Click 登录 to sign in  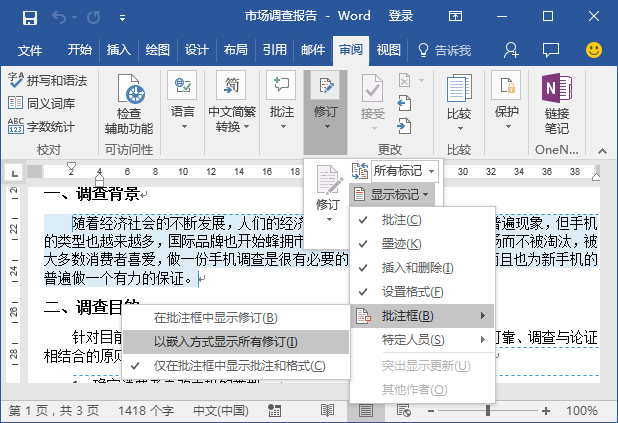[x=400, y=16]
